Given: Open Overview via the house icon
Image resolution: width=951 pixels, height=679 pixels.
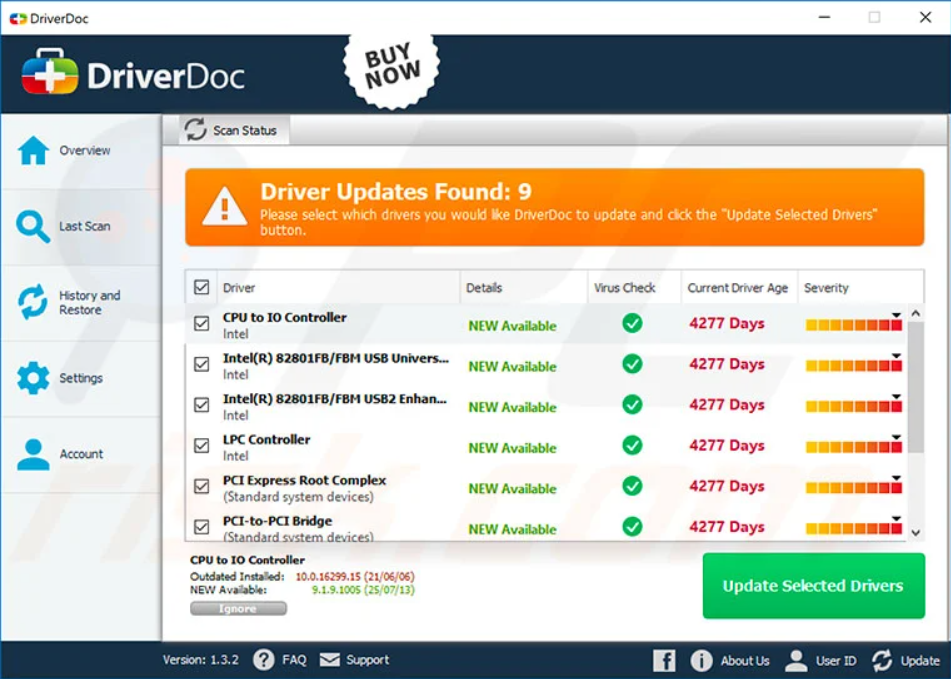Looking at the screenshot, I should click(33, 150).
